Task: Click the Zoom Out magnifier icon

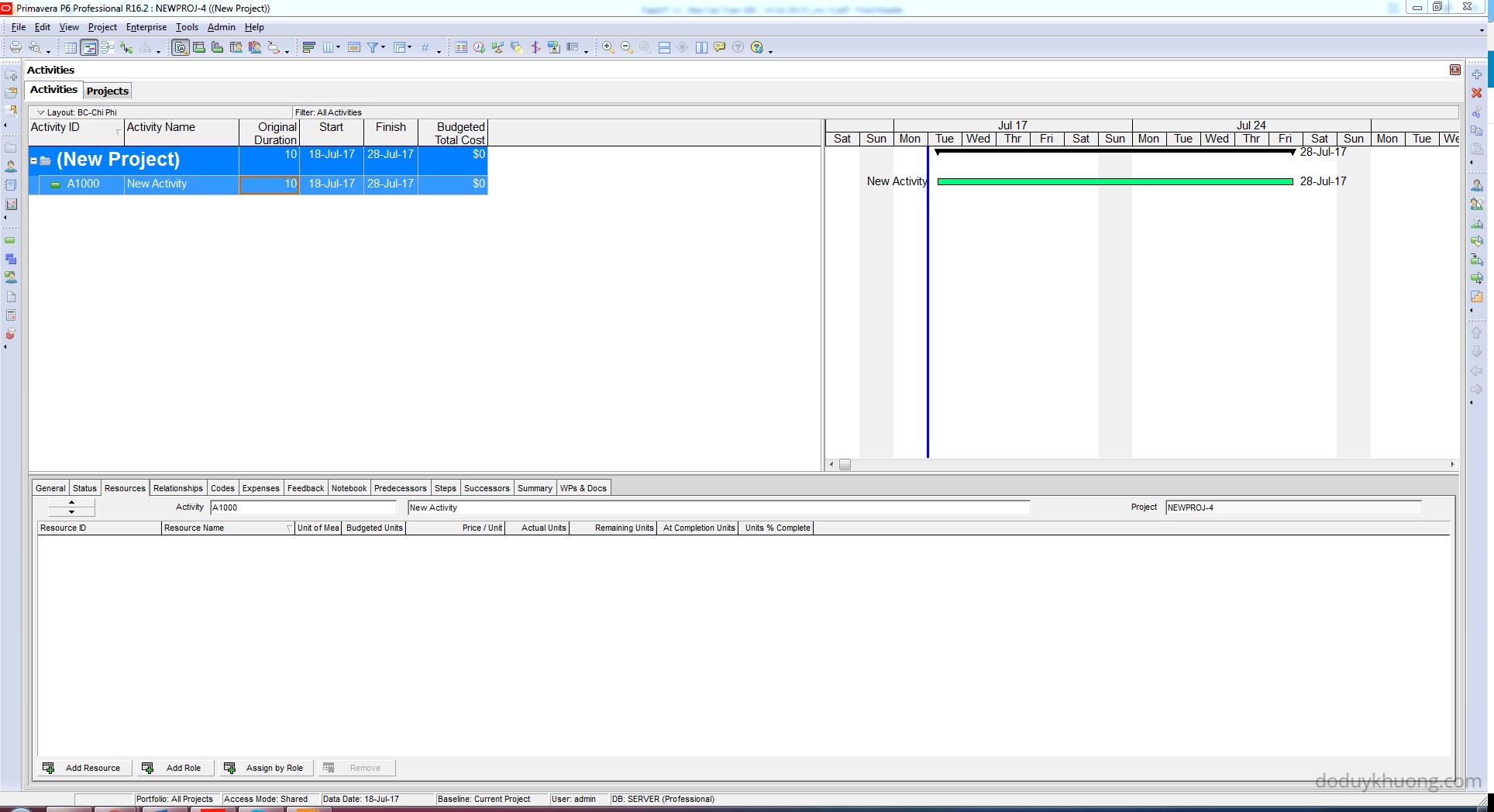Action: coord(627,48)
